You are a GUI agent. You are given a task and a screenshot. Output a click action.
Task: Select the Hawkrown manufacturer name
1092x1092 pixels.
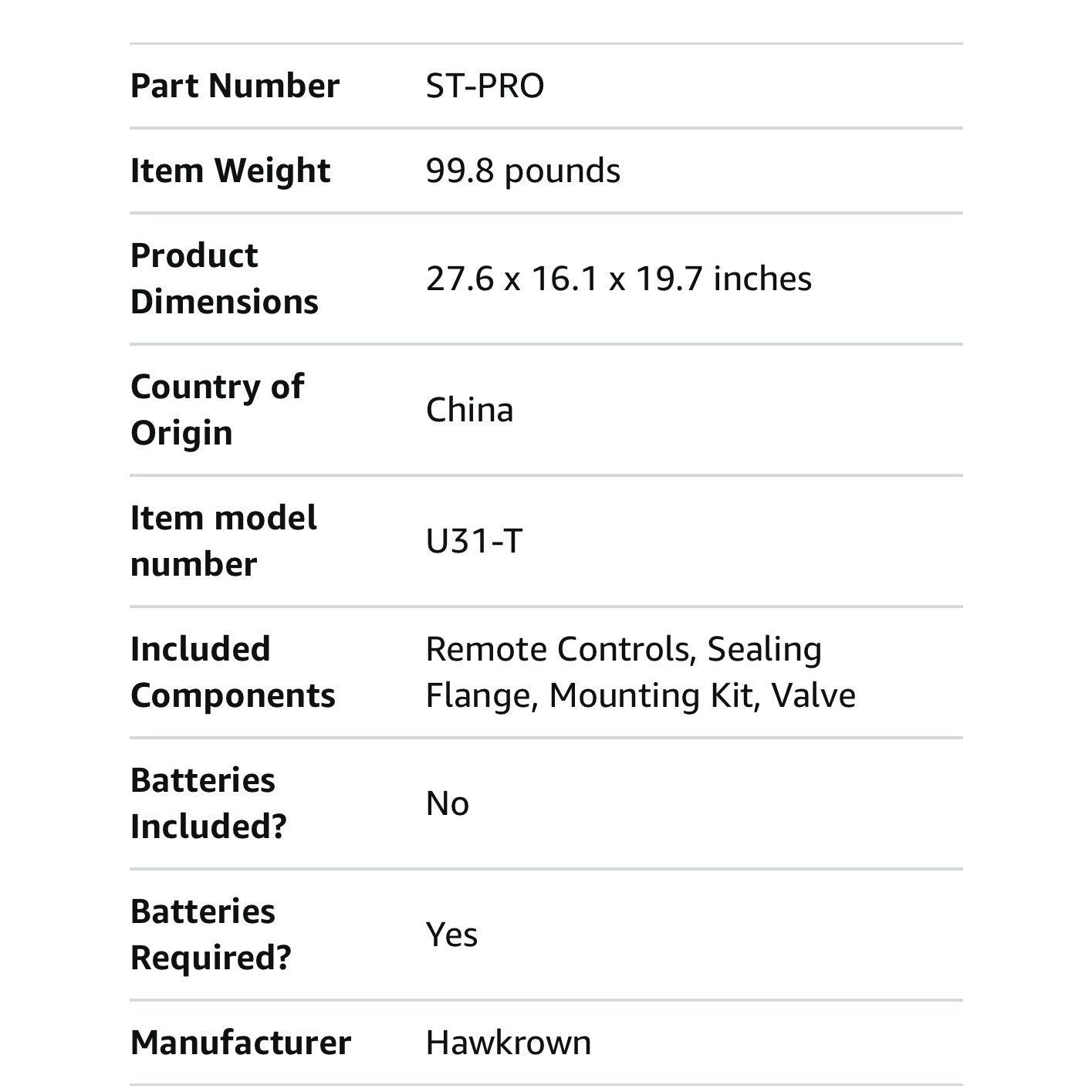509,1043
